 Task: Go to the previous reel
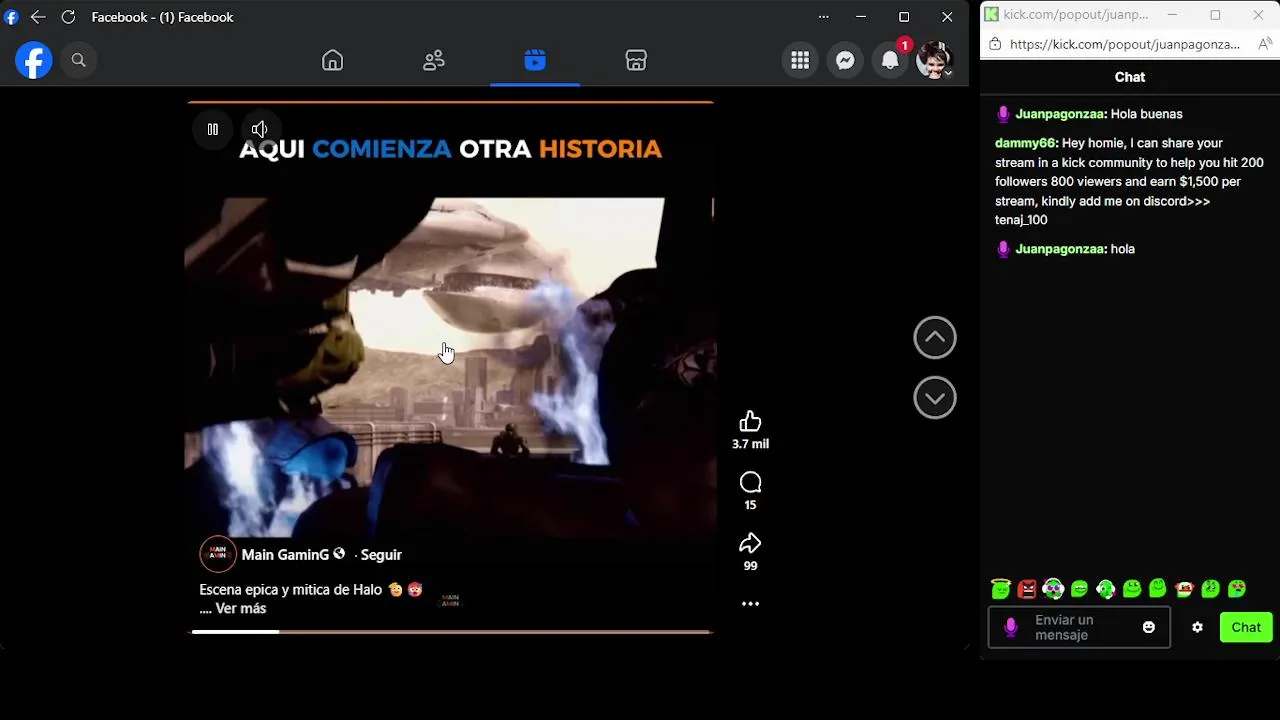pyautogui.click(x=935, y=338)
